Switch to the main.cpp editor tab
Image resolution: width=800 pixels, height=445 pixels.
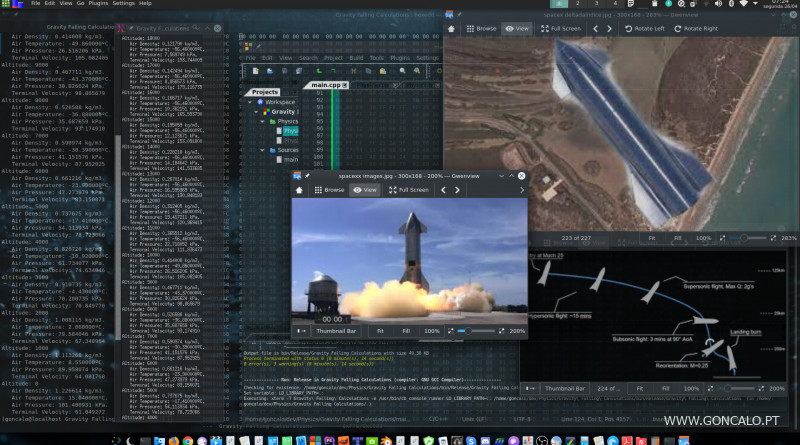click(x=326, y=85)
